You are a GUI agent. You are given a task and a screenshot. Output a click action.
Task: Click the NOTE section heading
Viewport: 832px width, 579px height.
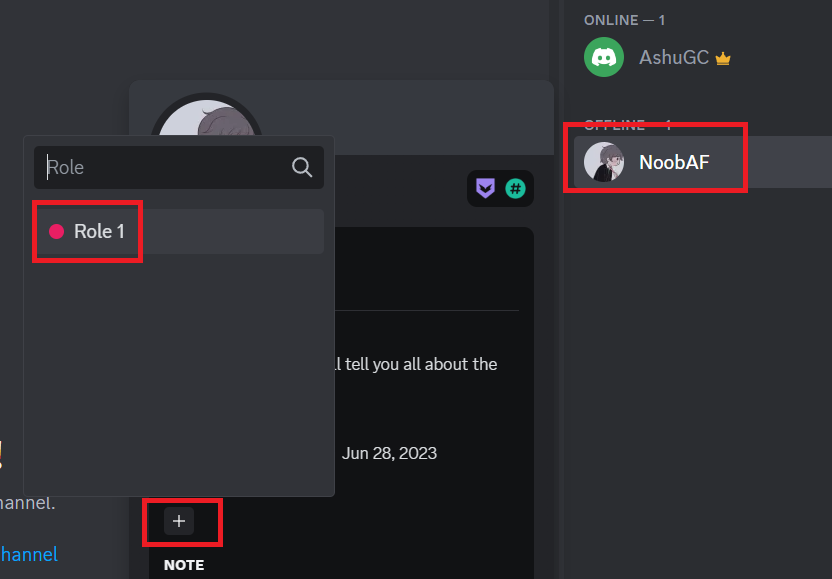tap(184, 565)
